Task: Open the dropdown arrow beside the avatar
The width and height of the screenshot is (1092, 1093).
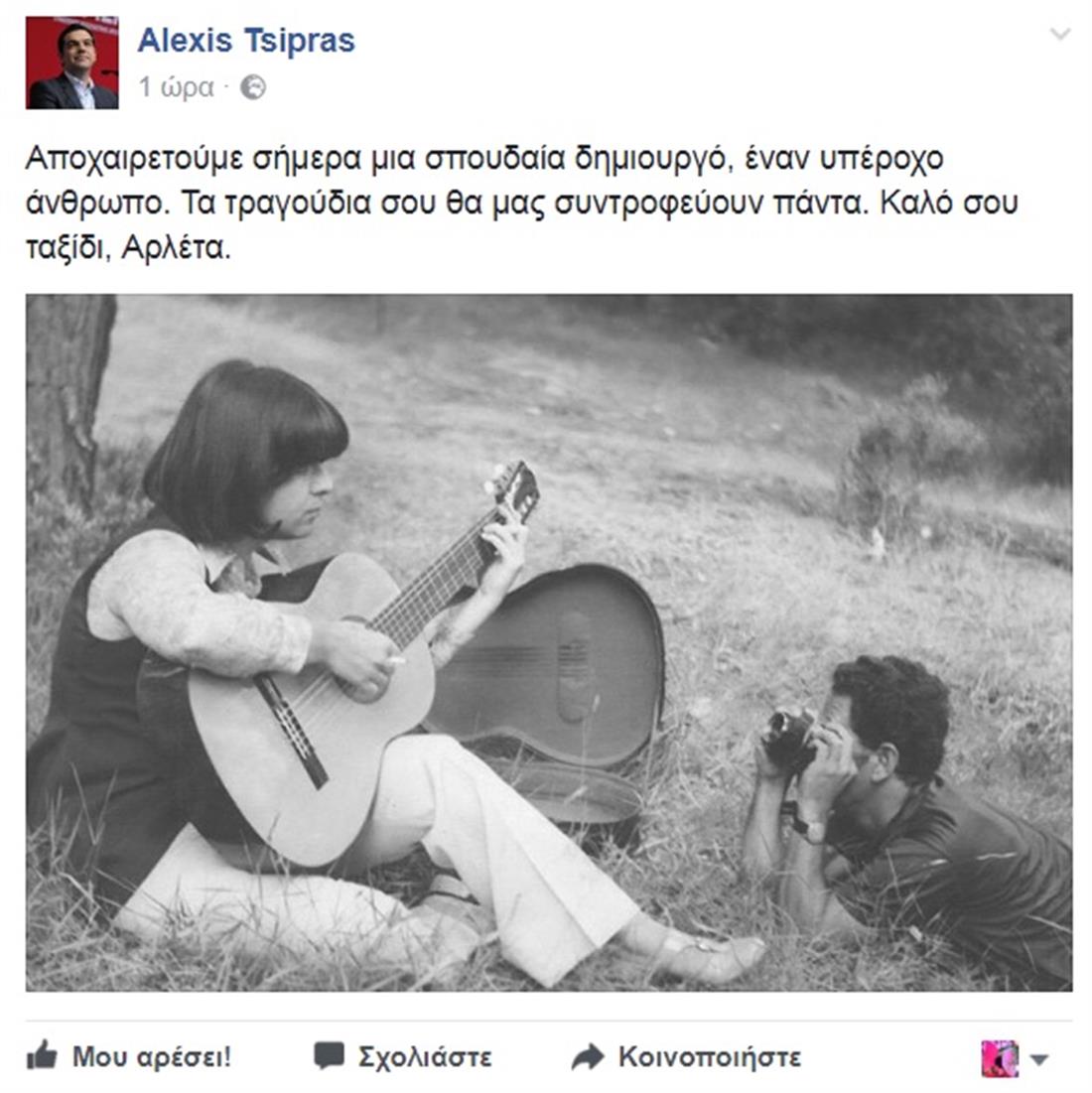Action: 1039,1059
